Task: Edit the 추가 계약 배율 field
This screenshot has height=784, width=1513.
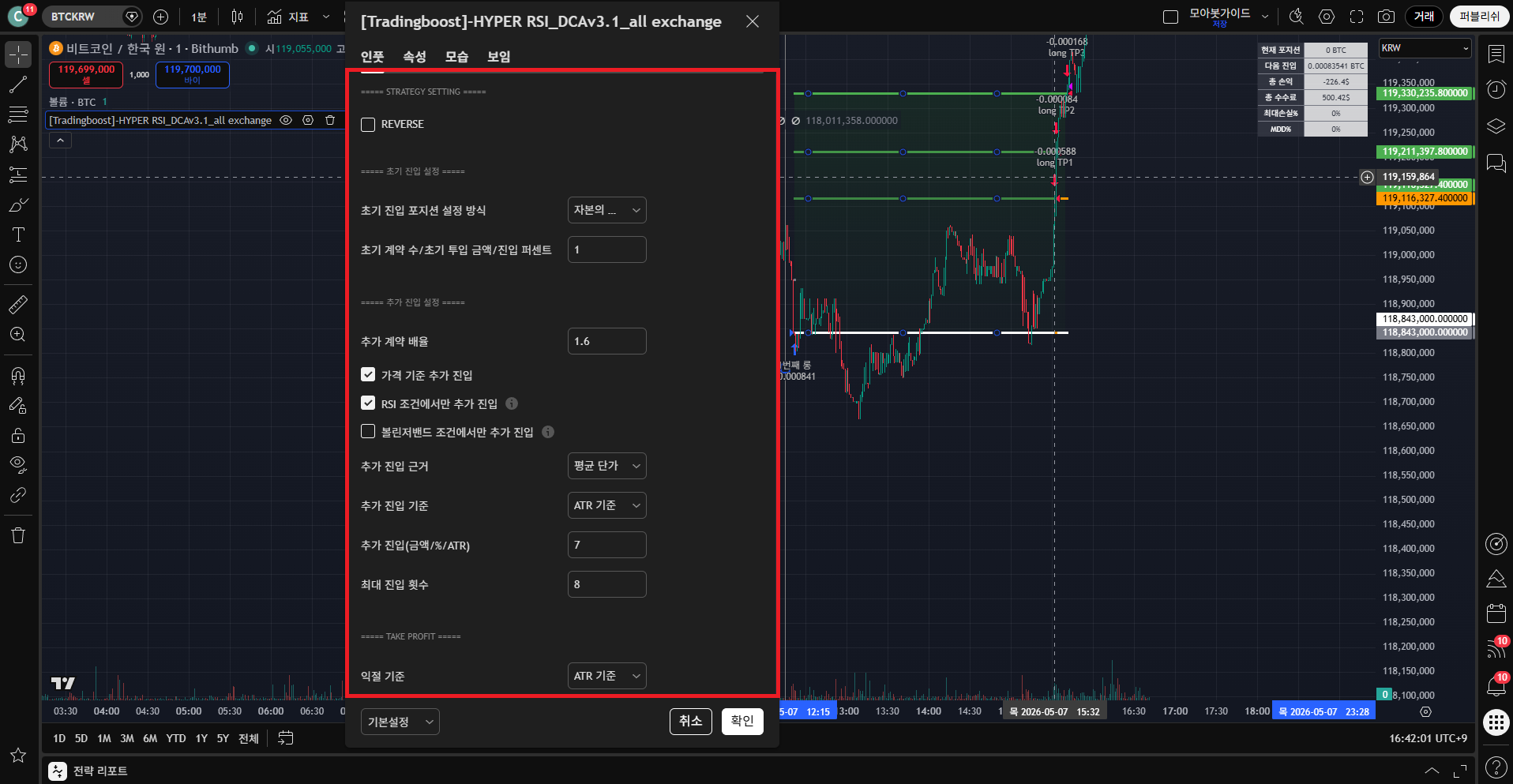Action: [607, 341]
